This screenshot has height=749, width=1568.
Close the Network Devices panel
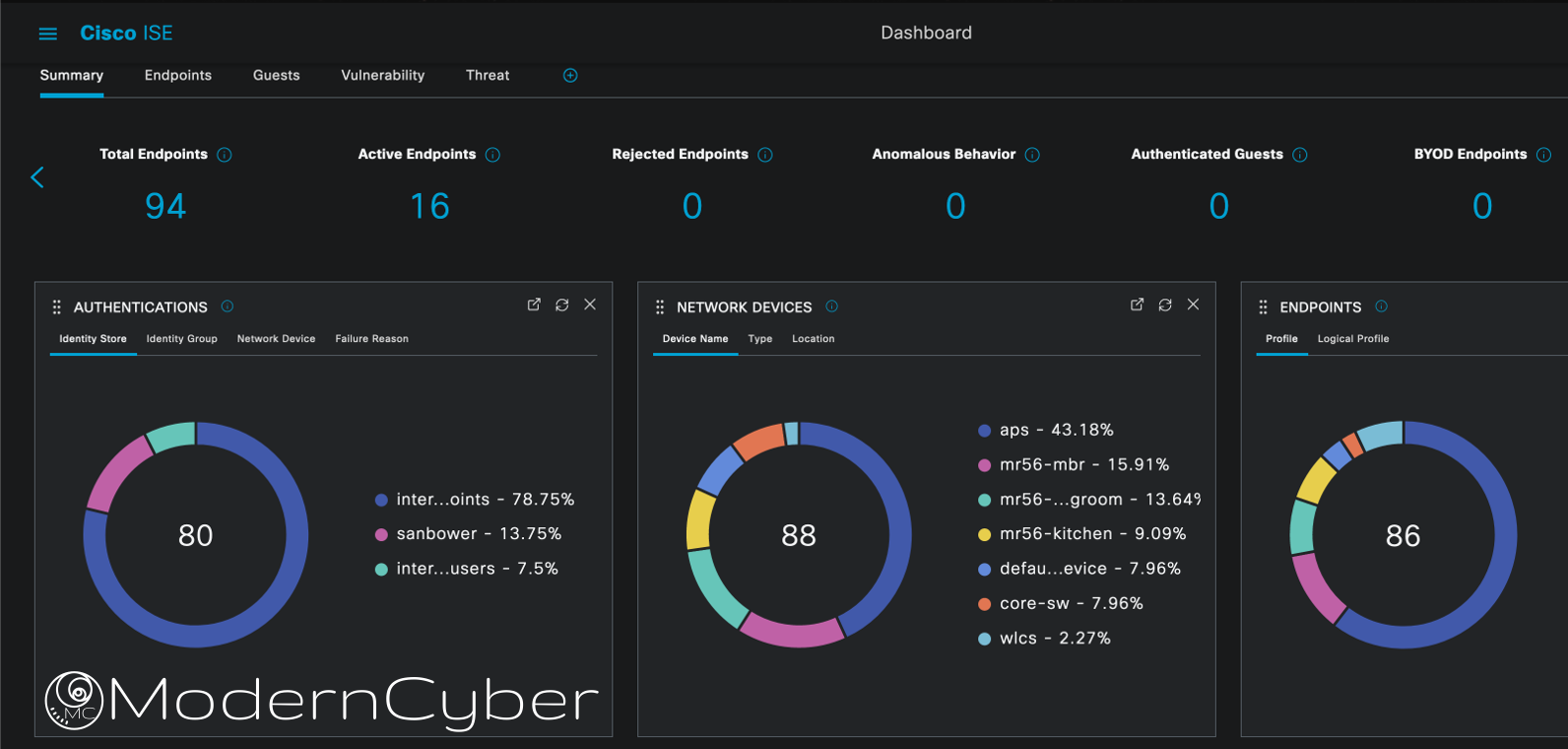[1193, 305]
